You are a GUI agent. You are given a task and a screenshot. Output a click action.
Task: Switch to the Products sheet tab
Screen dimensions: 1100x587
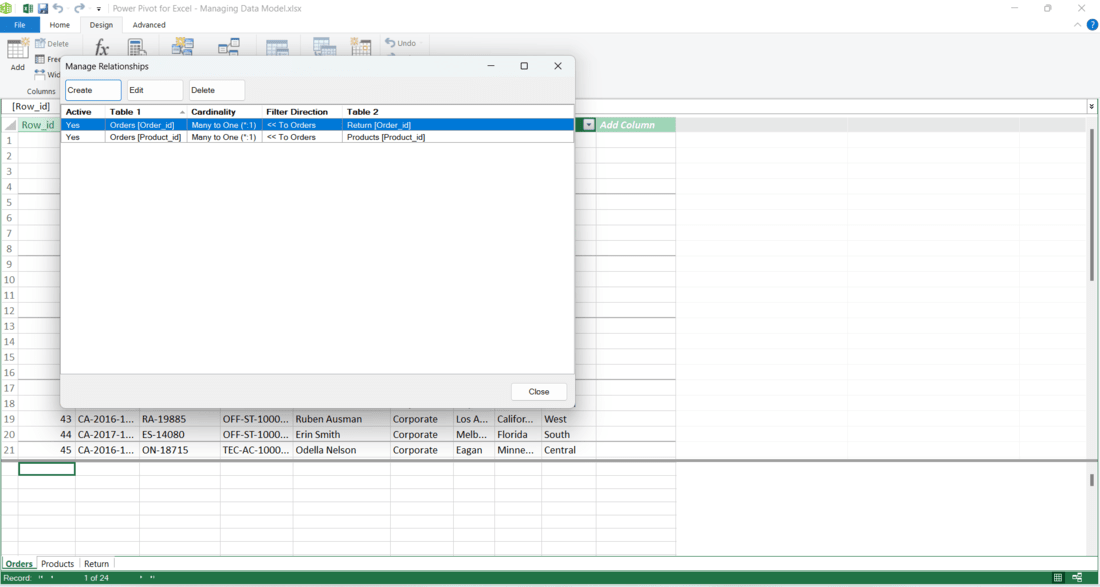click(57, 564)
